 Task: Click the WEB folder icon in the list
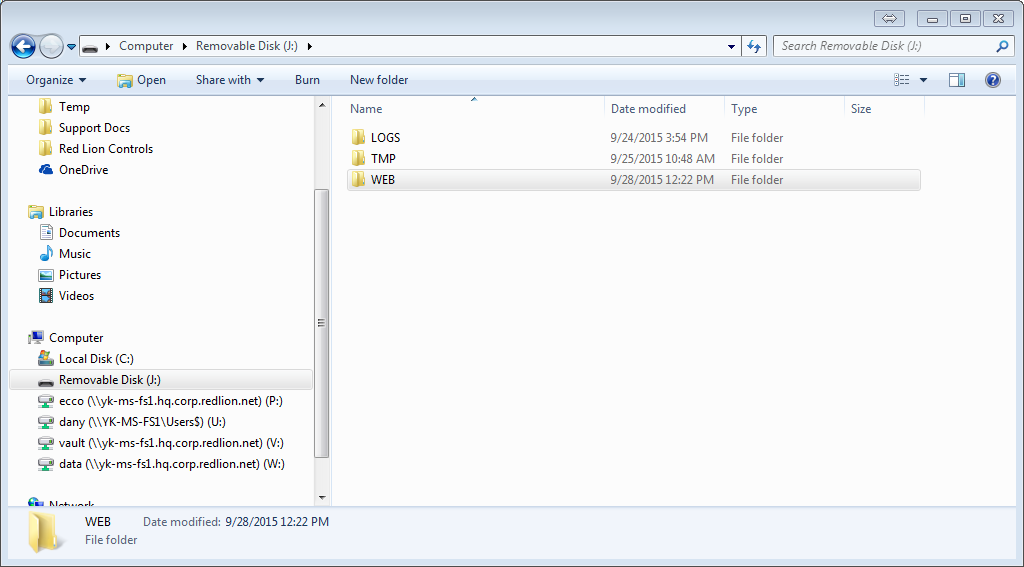click(358, 179)
